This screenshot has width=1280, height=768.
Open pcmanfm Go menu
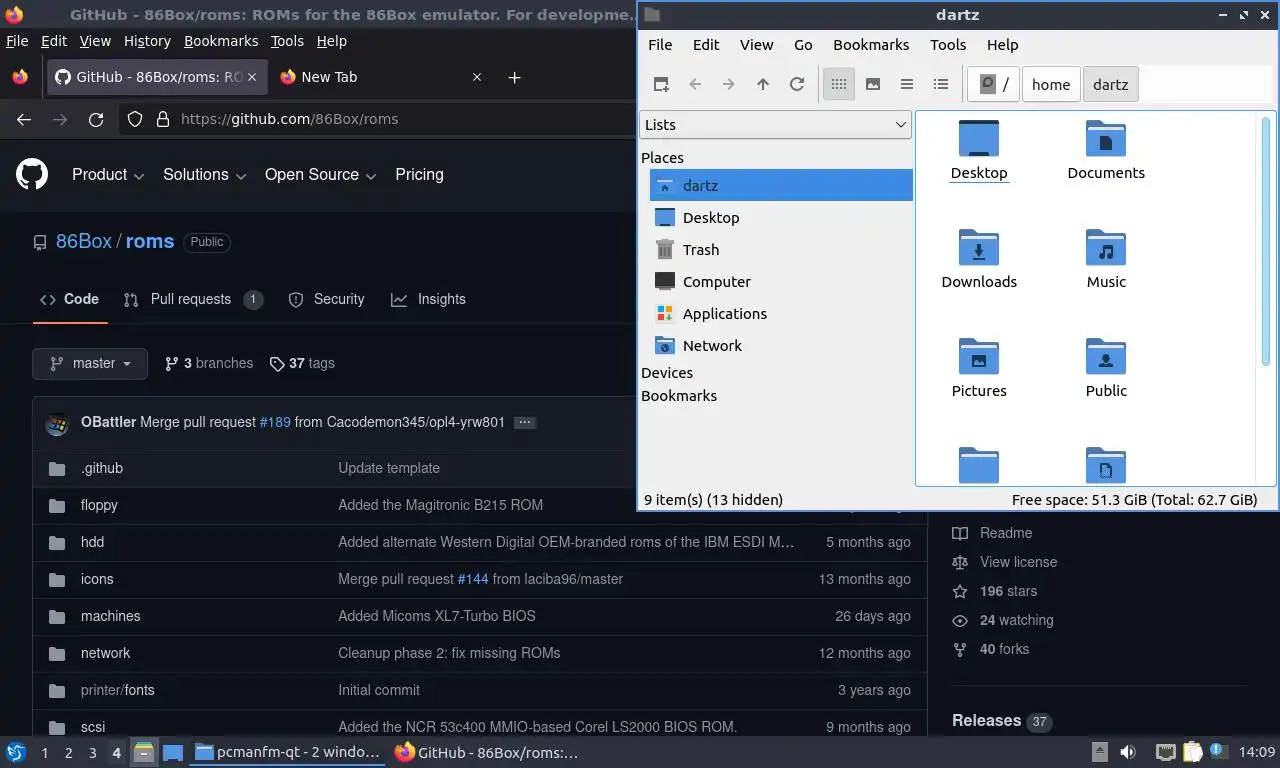pyautogui.click(x=803, y=45)
